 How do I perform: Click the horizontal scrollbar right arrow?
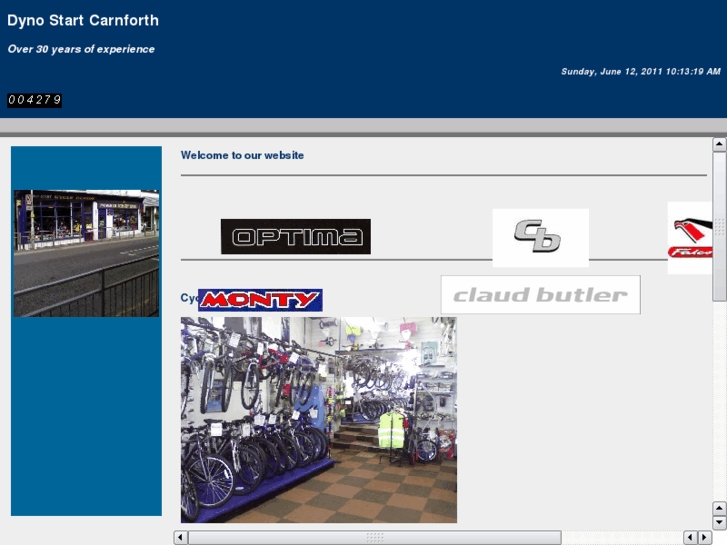tap(705, 538)
